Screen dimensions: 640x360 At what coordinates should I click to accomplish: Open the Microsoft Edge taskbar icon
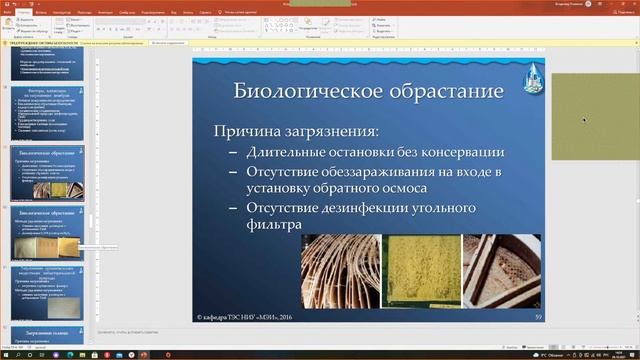tap(70, 355)
